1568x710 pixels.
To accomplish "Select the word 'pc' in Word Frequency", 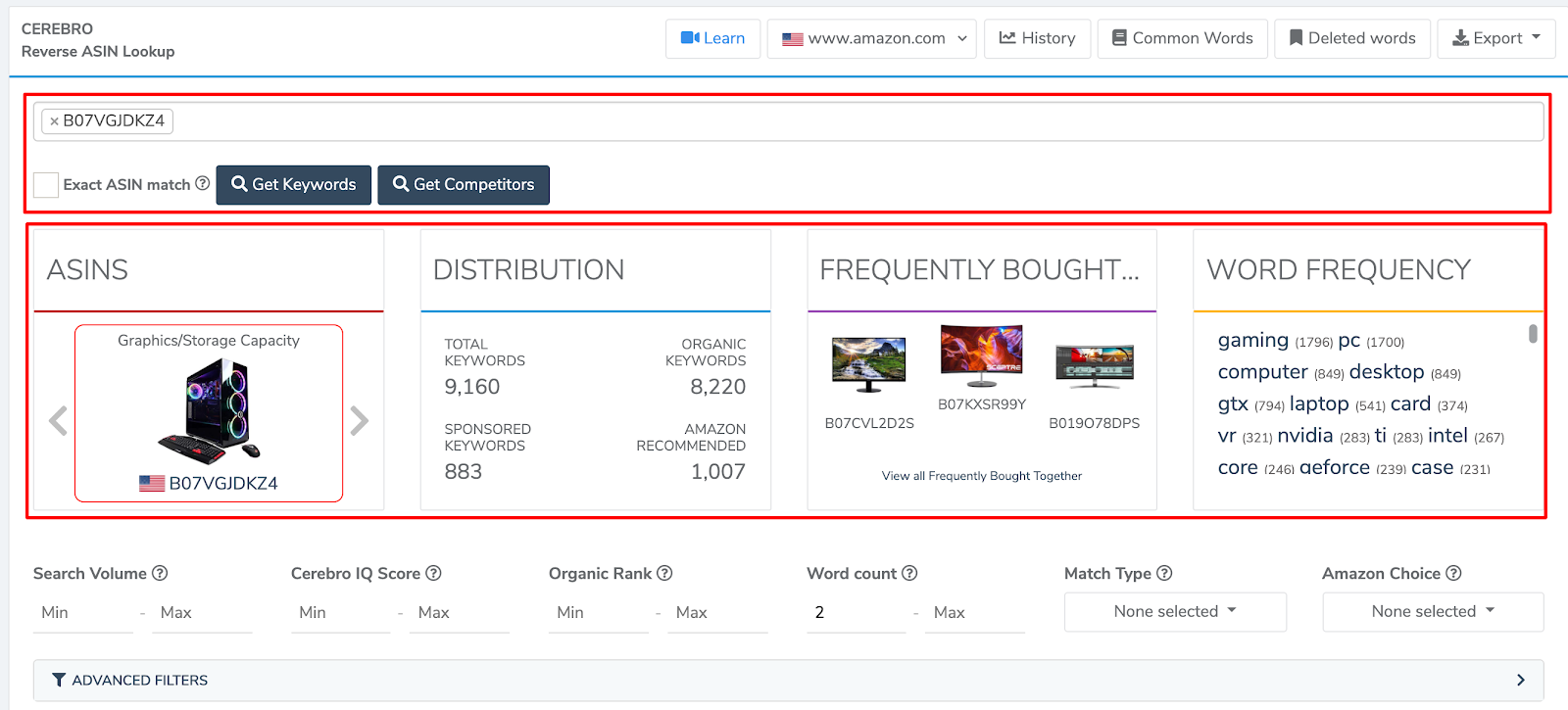I will click(x=1349, y=341).
